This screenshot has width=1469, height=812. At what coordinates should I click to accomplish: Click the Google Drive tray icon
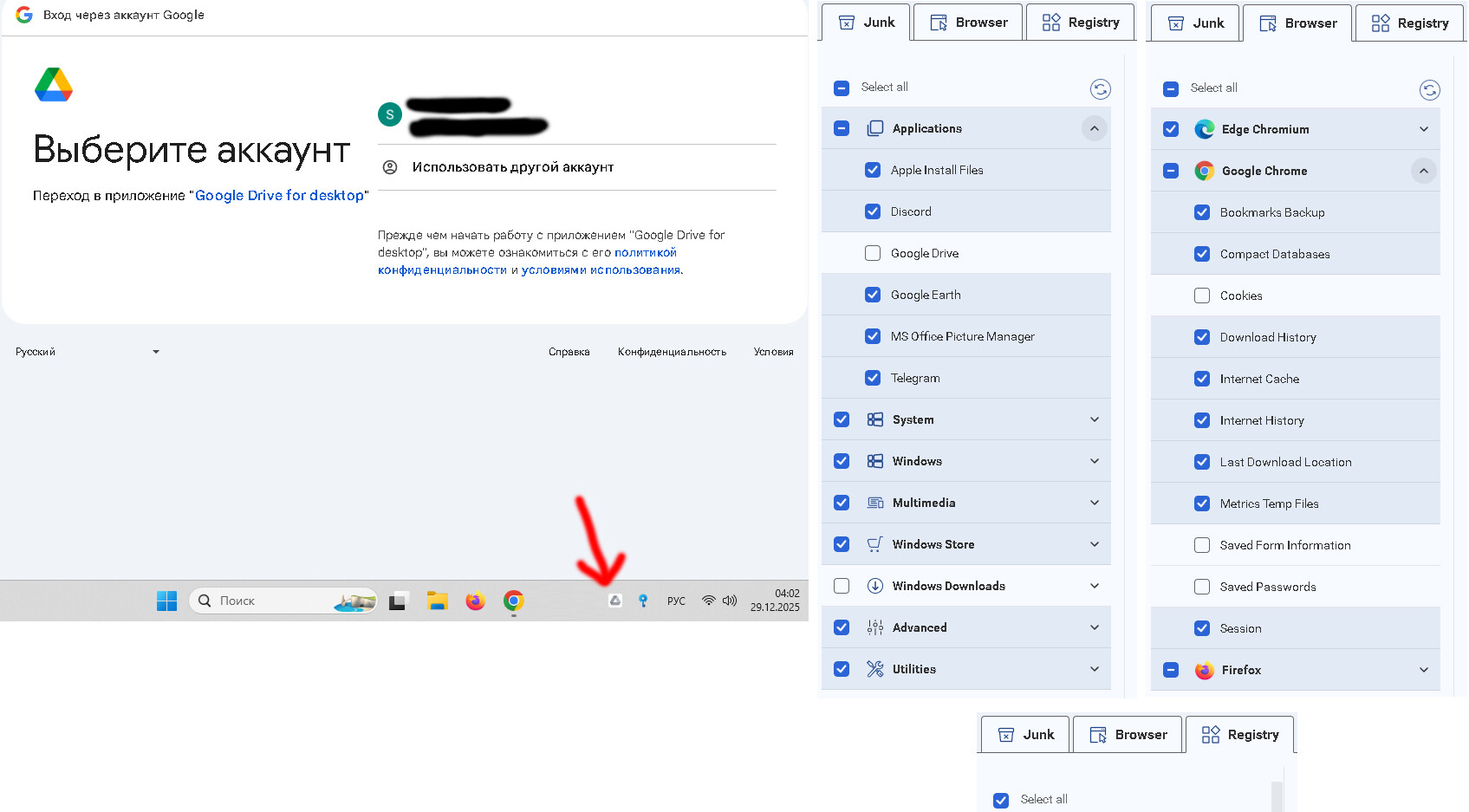click(x=614, y=601)
